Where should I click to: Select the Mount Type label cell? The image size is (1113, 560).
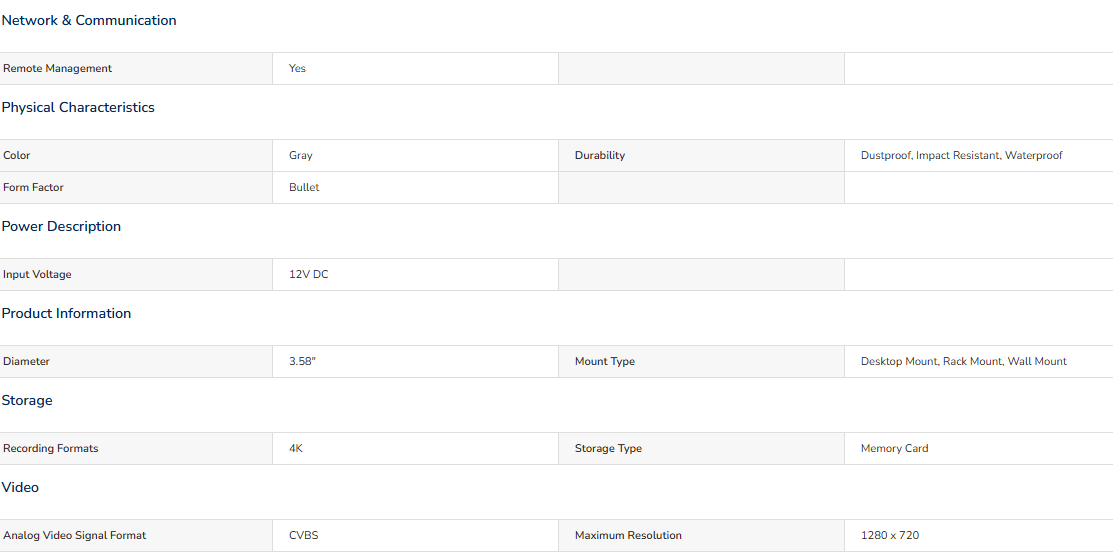[x=701, y=362]
